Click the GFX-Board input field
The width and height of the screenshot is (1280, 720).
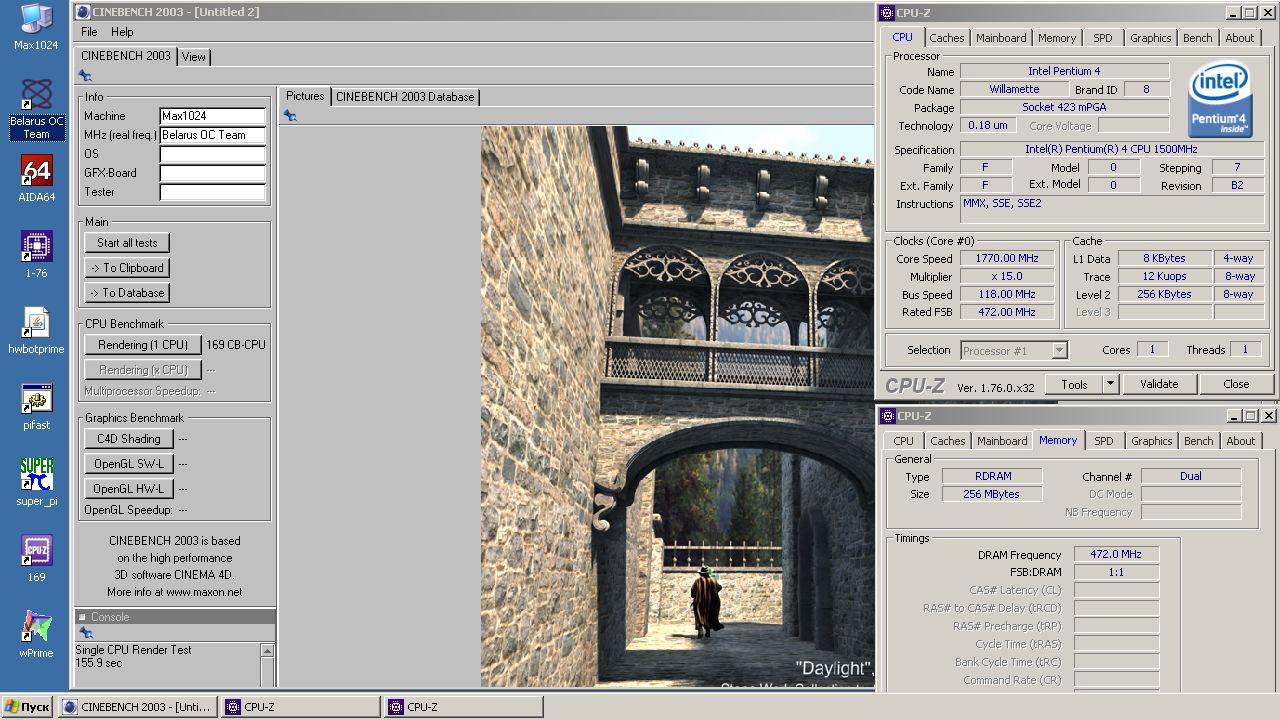pos(212,173)
